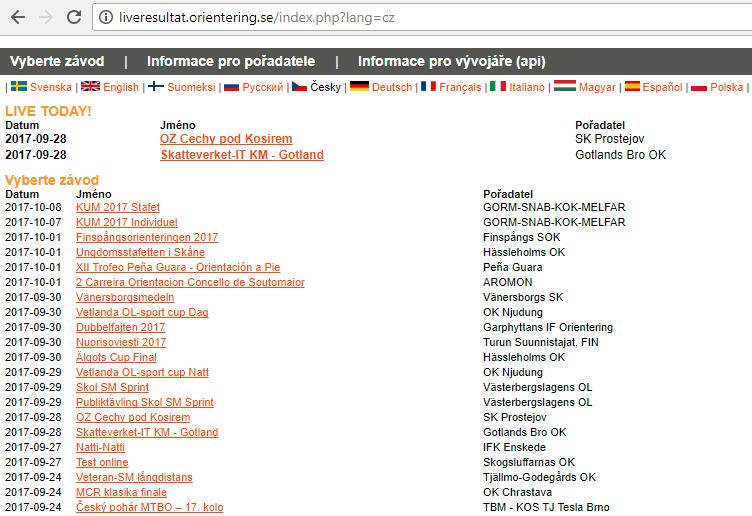Switch language to Suomeksi
Viewport: 752px width, 516px height.
(191, 87)
